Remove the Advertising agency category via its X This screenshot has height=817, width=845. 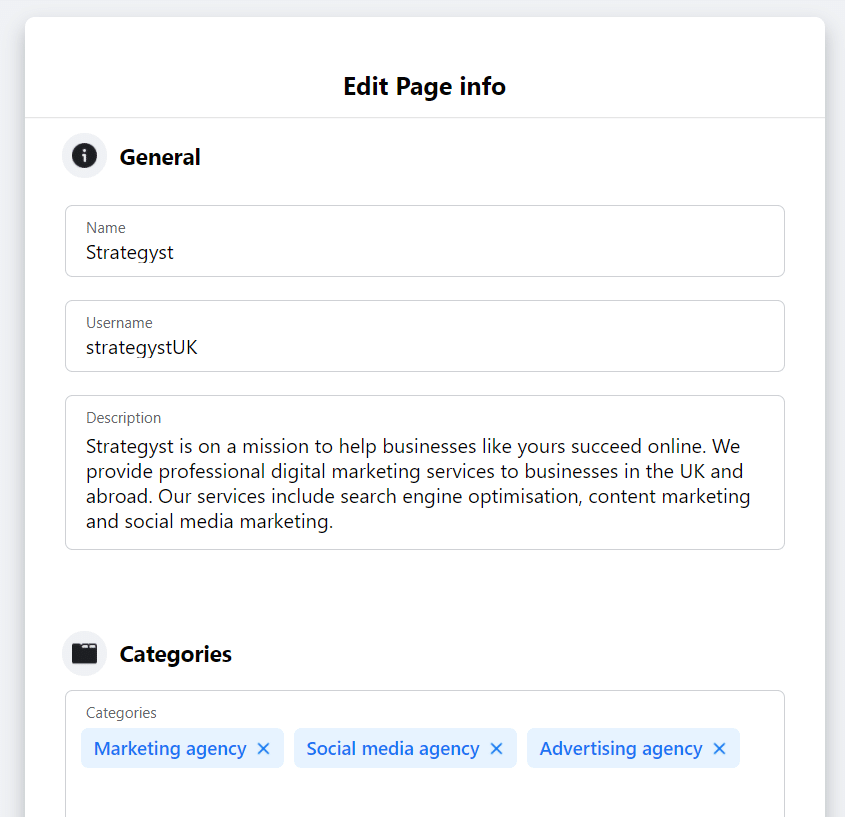[x=719, y=748]
